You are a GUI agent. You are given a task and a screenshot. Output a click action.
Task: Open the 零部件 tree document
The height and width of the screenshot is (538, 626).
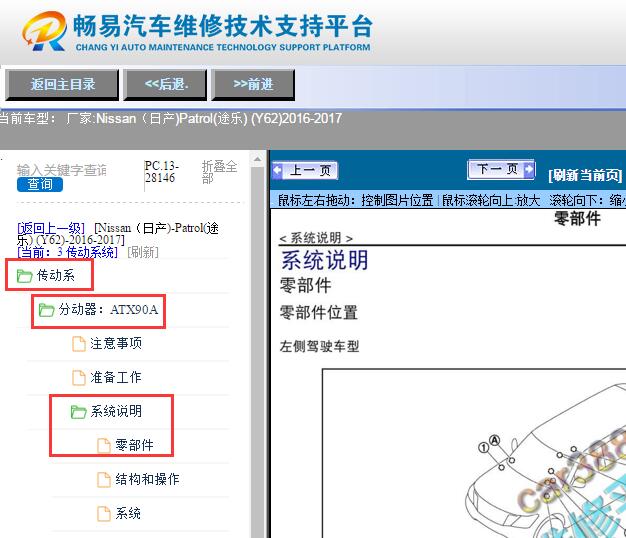[135, 445]
